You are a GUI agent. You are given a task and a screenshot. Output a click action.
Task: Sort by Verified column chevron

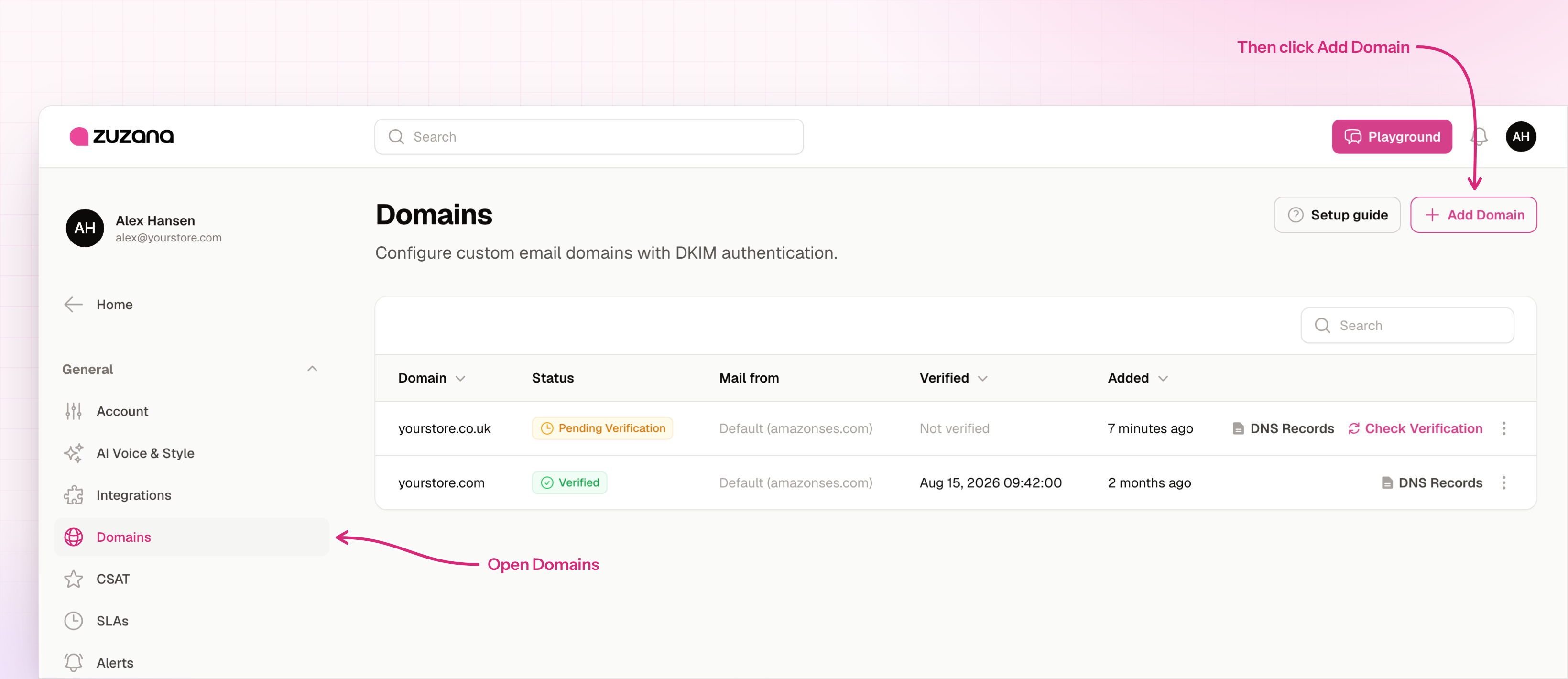pyautogui.click(x=983, y=379)
